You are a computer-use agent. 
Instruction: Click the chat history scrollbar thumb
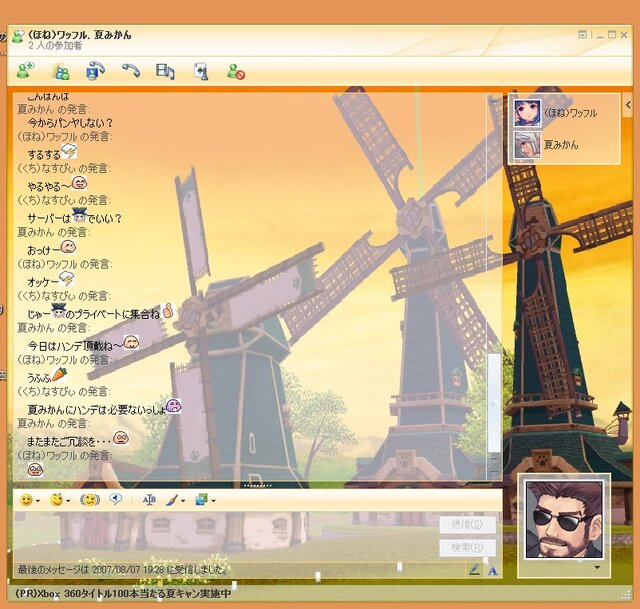495,402
